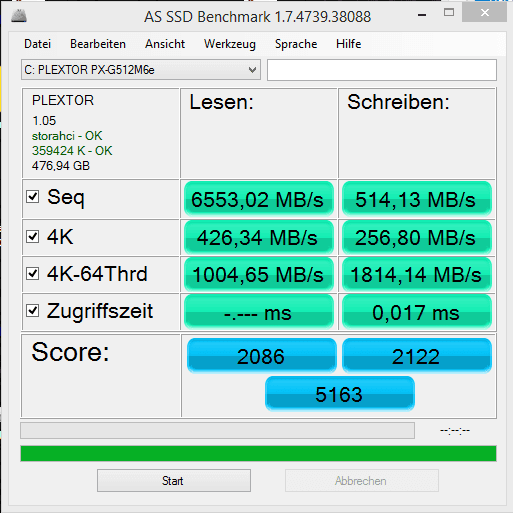Disable the 4K-64Thrd test checkbox
This screenshot has height=513, width=513.
tap(33, 274)
